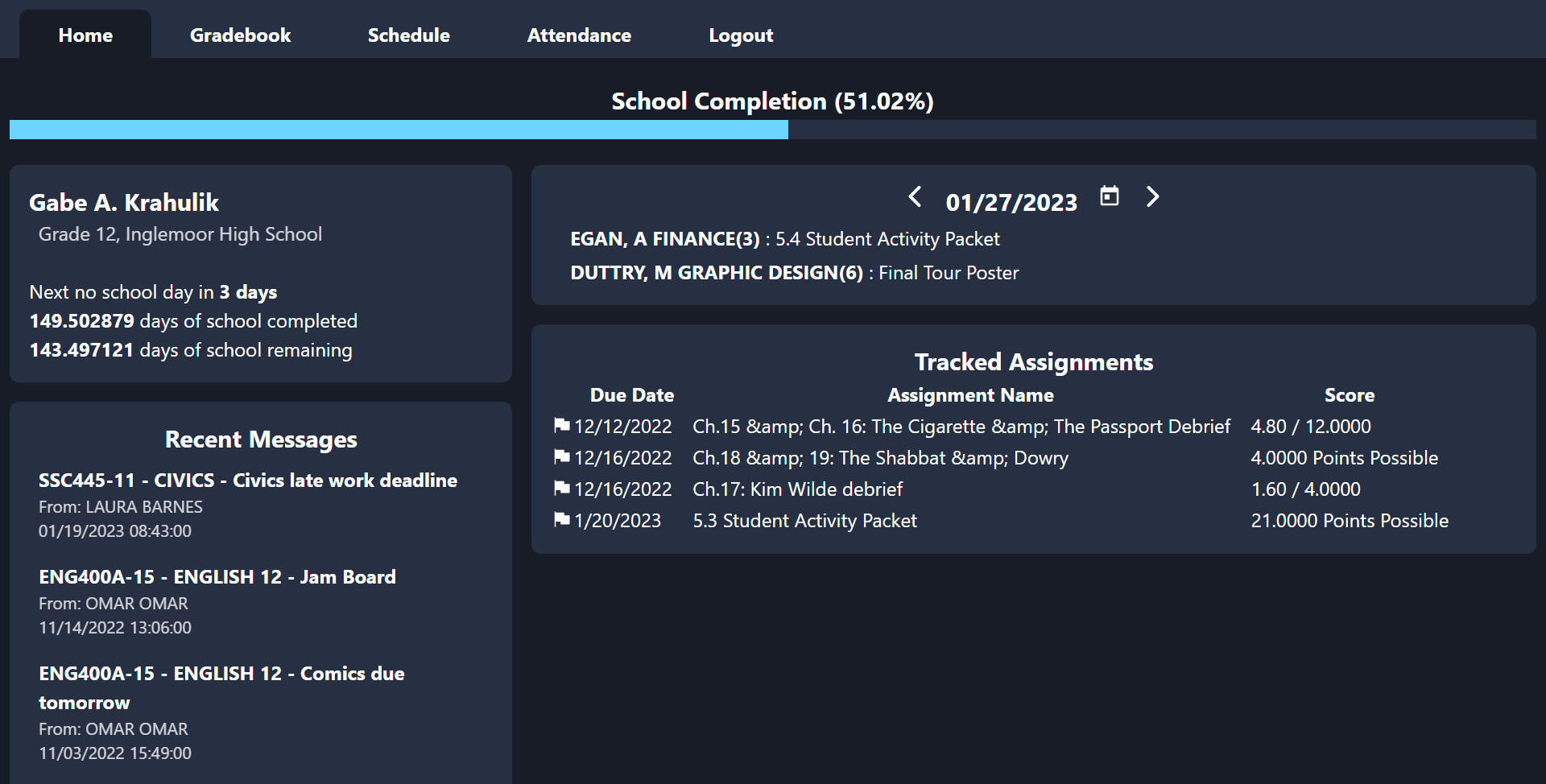Select 5.4 Student Activity Packet assignment
This screenshot has width=1546, height=784.
(887, 239)
